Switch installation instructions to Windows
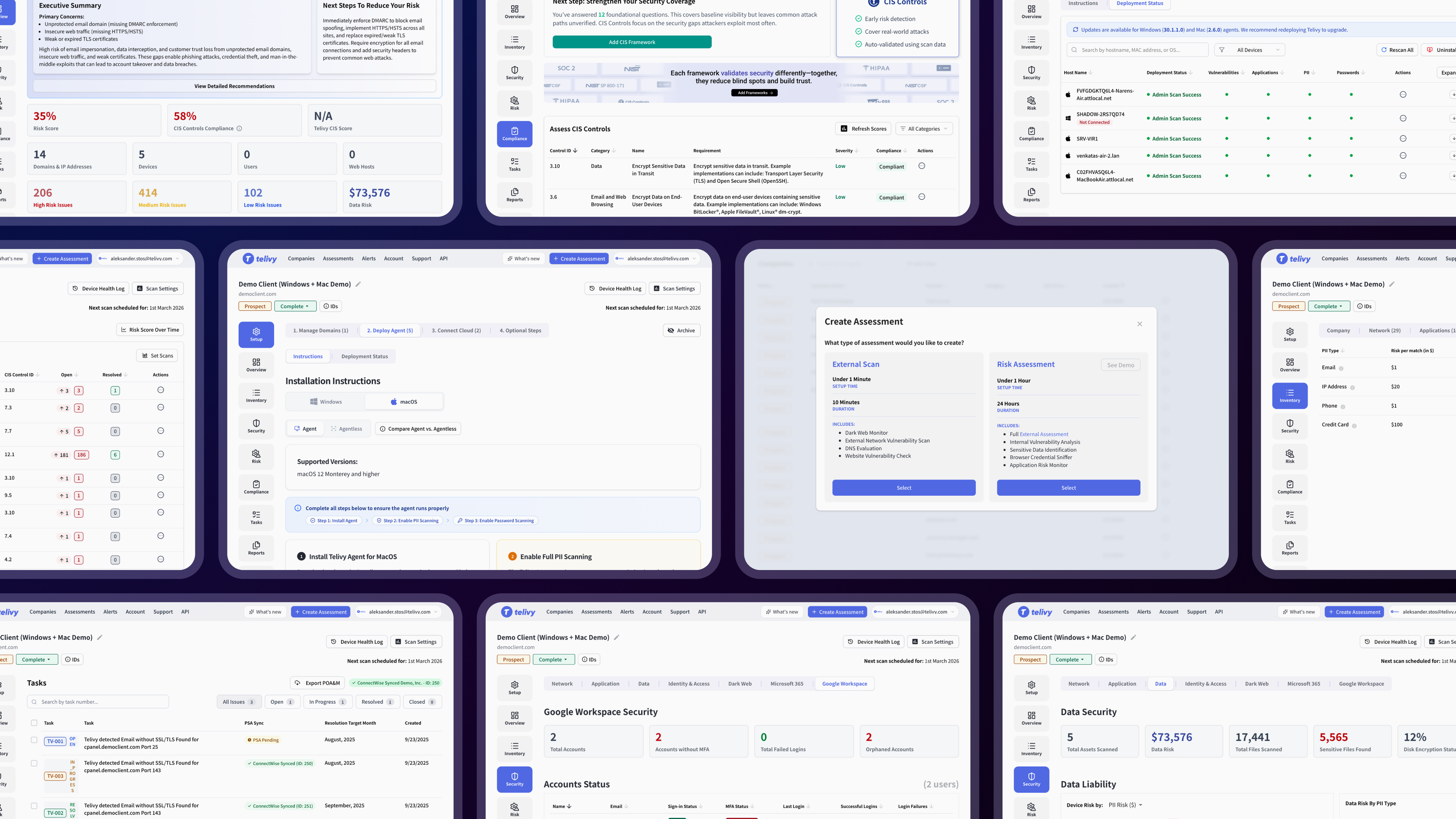Screen dimensions: 1456x819 click(x=326, y=402)
